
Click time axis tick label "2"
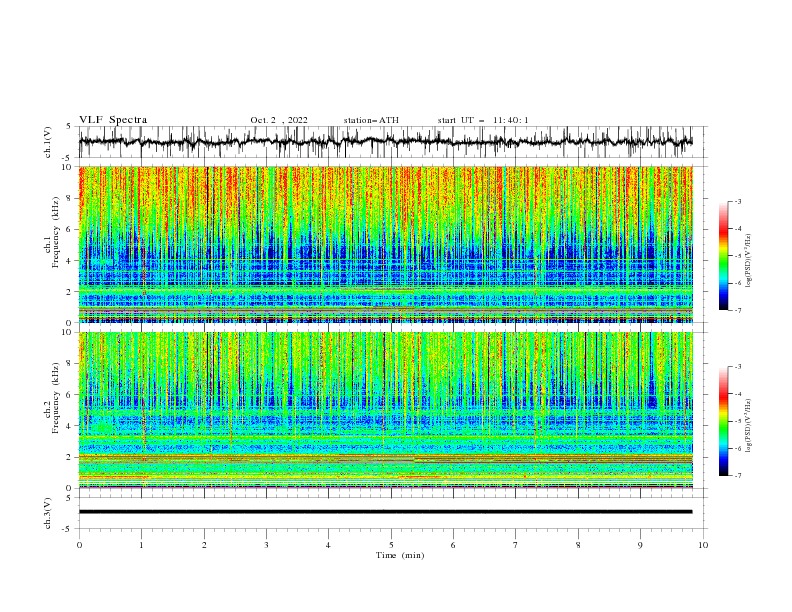204,545
